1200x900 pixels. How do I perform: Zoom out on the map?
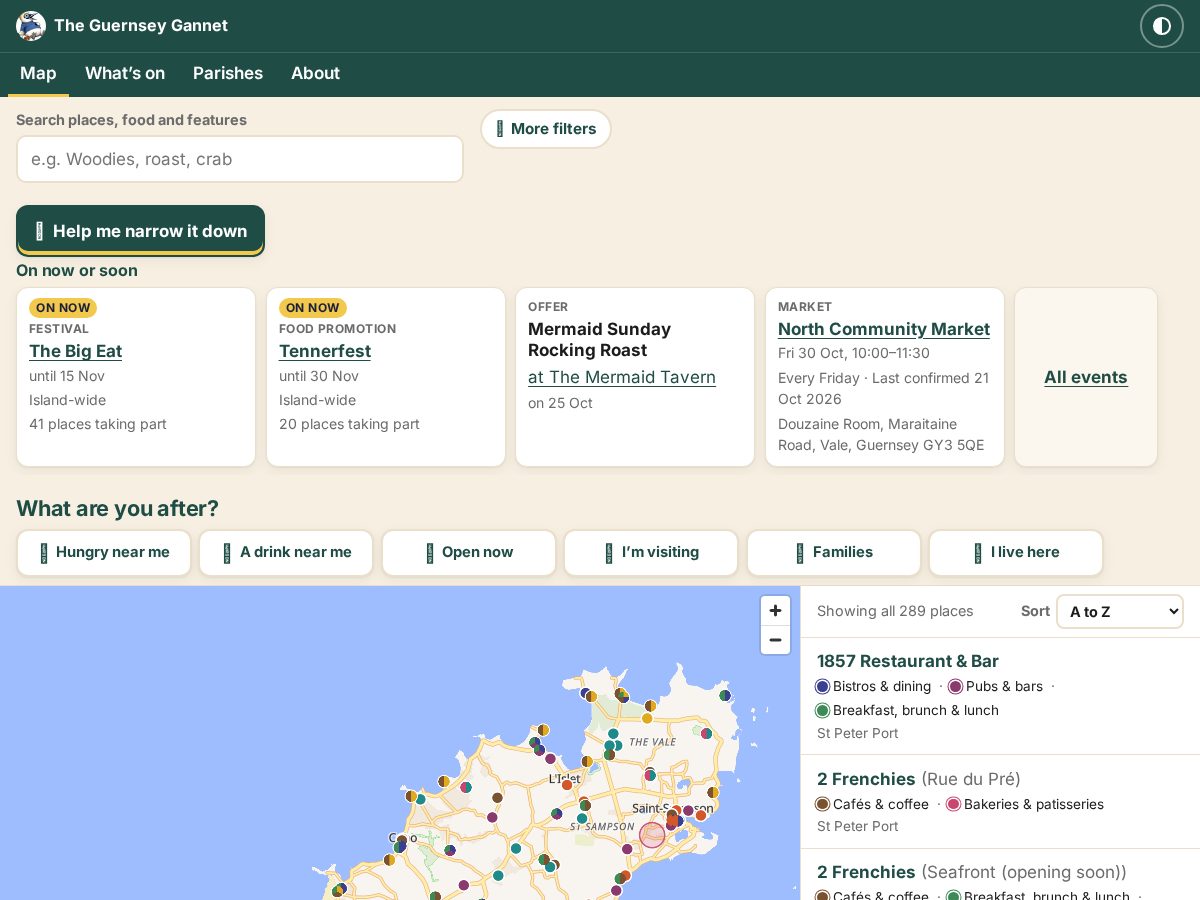click(x=775, y=640)
